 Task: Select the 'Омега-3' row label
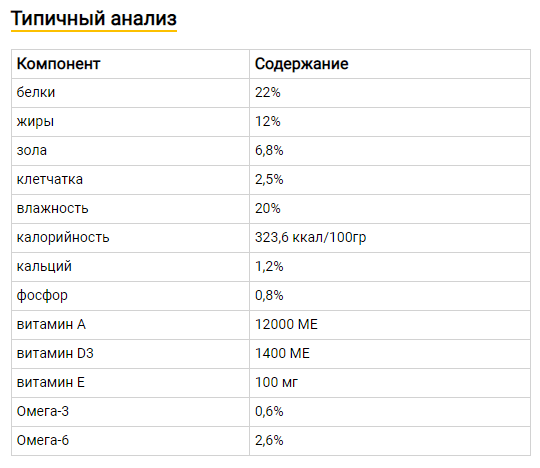pos(43,412)
